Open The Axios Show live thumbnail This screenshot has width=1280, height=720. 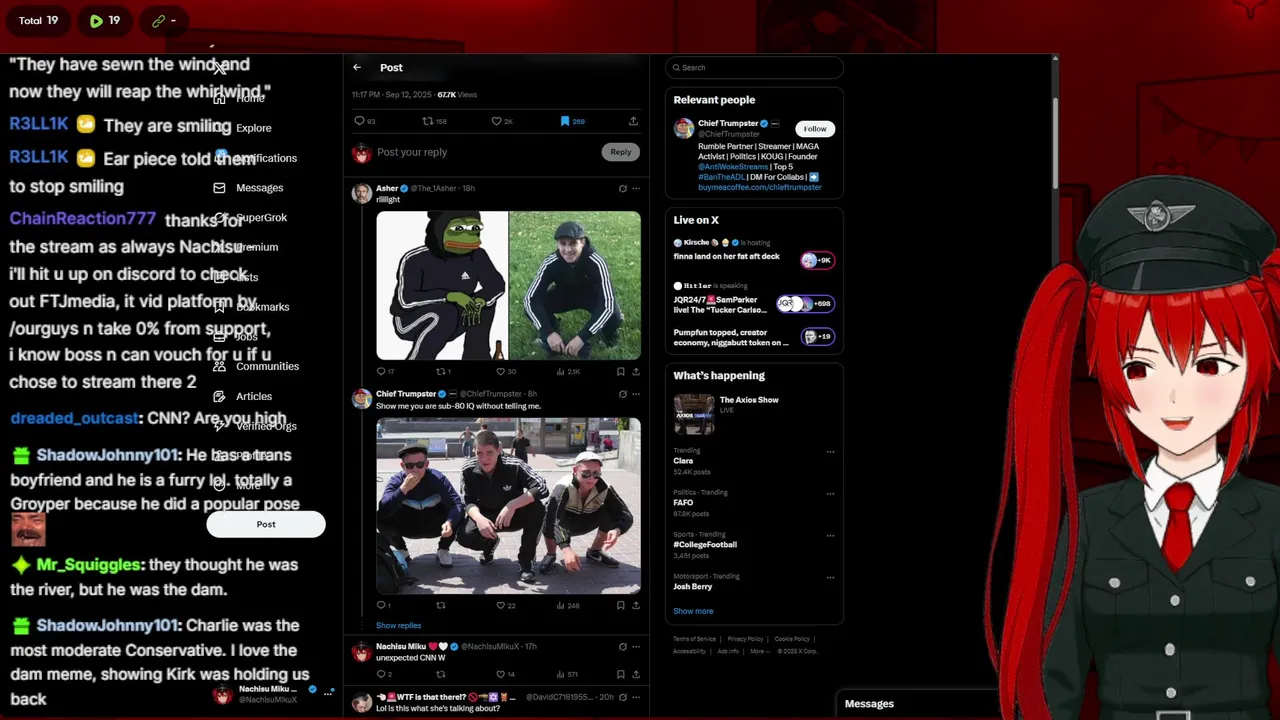[694, 414]
